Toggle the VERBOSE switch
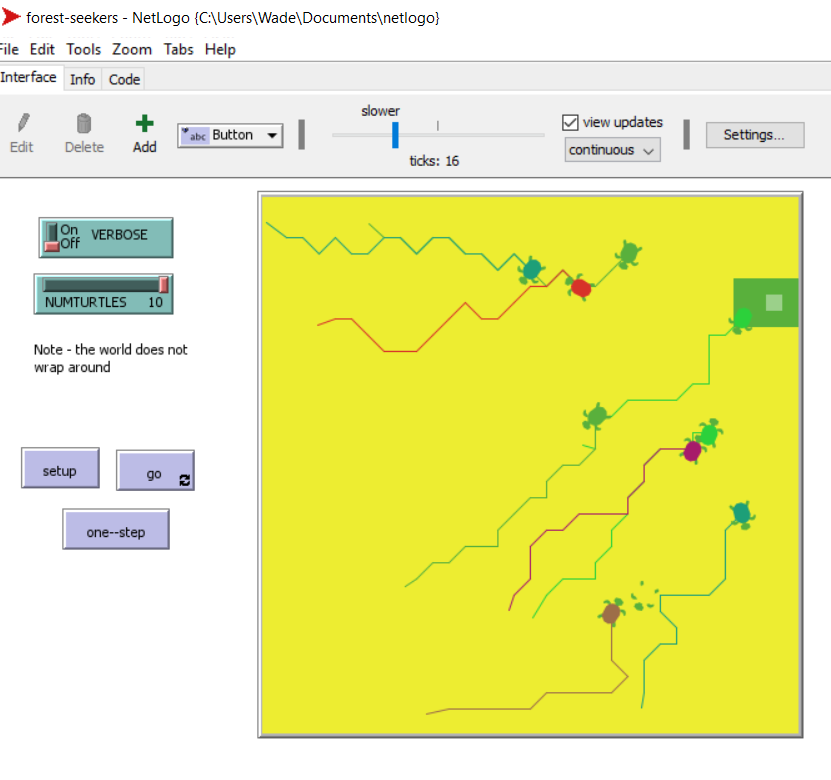The width and height of the screenshot is (831, 780). (x=52, y=237)
